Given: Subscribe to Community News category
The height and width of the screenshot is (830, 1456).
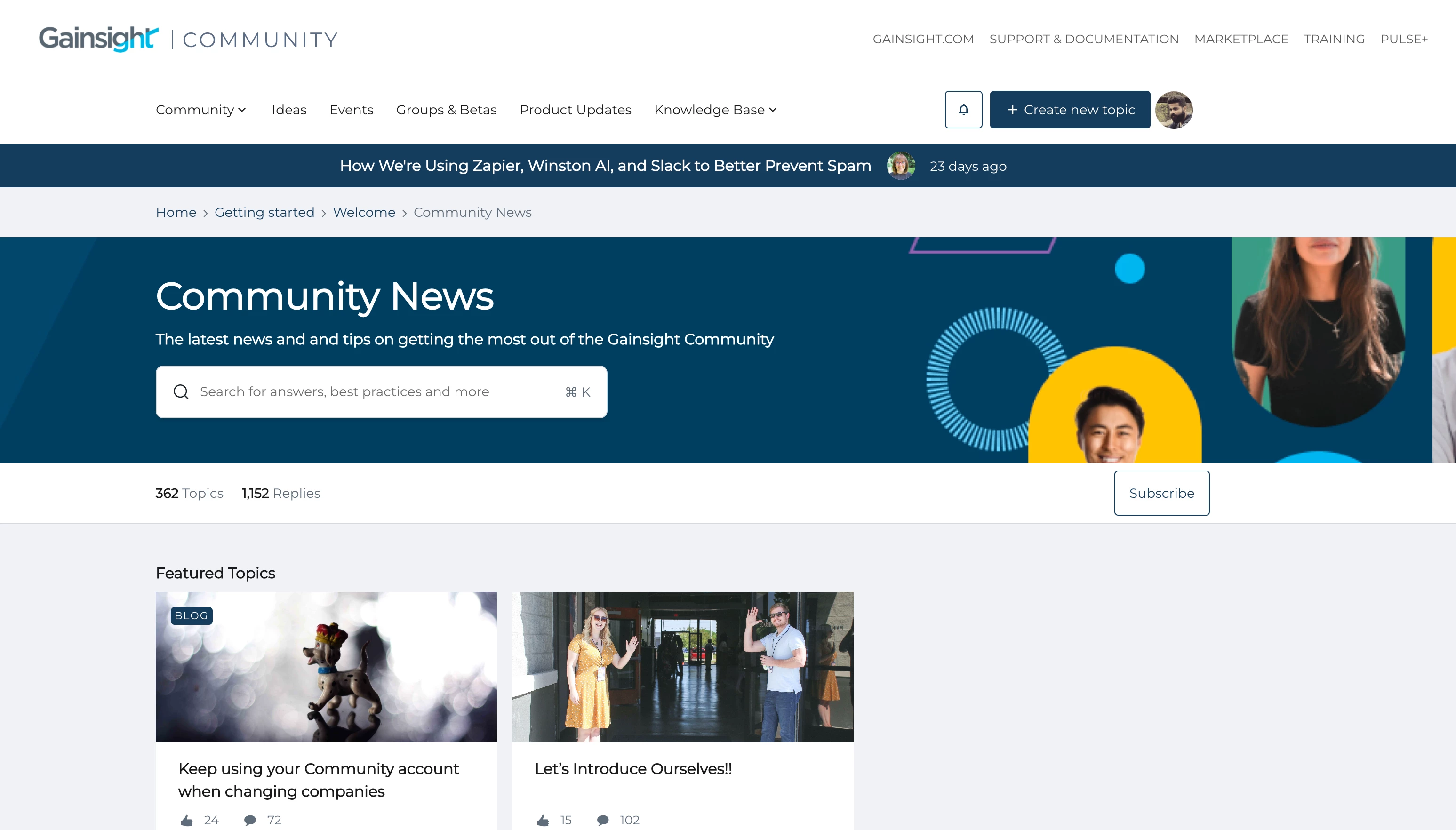Looking at the screenshot, I should point(1161,493).
